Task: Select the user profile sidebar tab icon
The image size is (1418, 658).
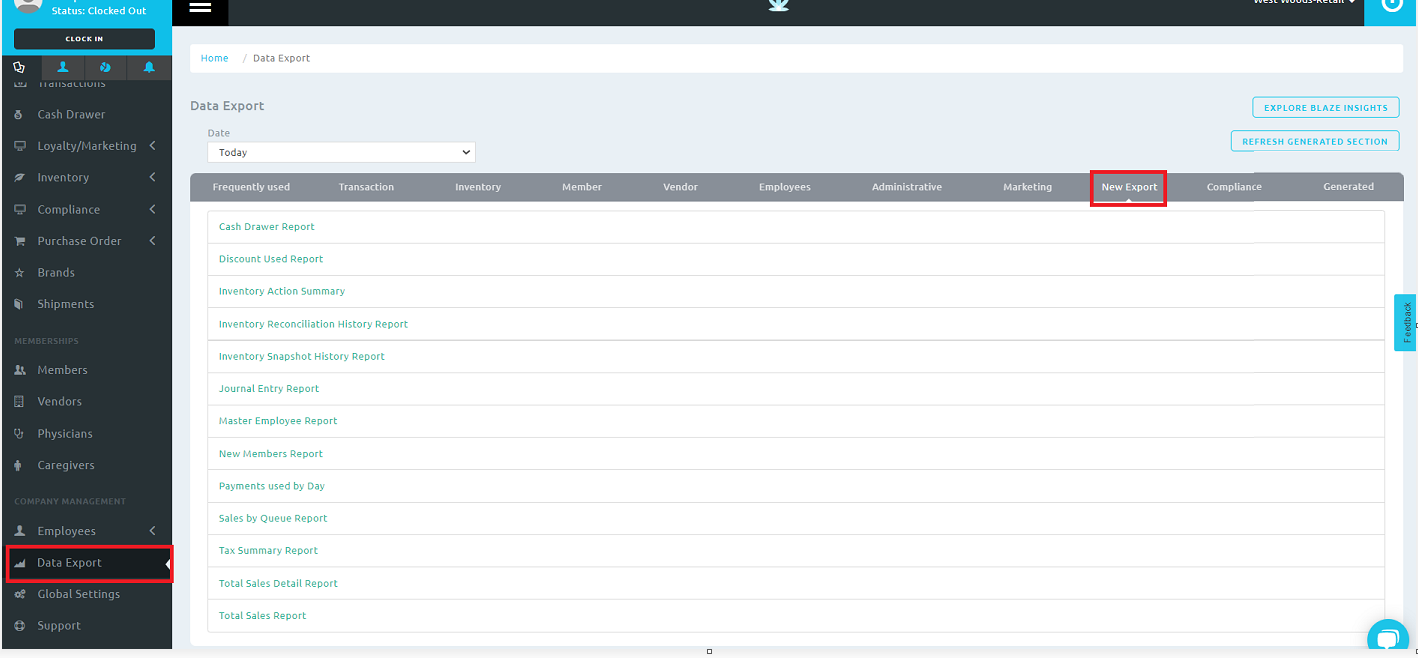Action: [63, 68]
